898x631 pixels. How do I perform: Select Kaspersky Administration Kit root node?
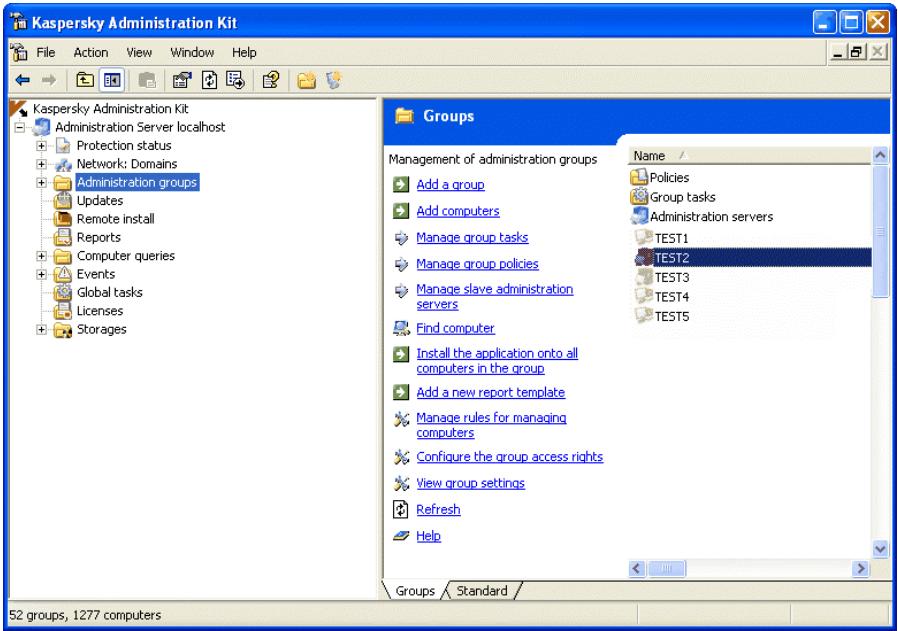[x=111, y=109]
